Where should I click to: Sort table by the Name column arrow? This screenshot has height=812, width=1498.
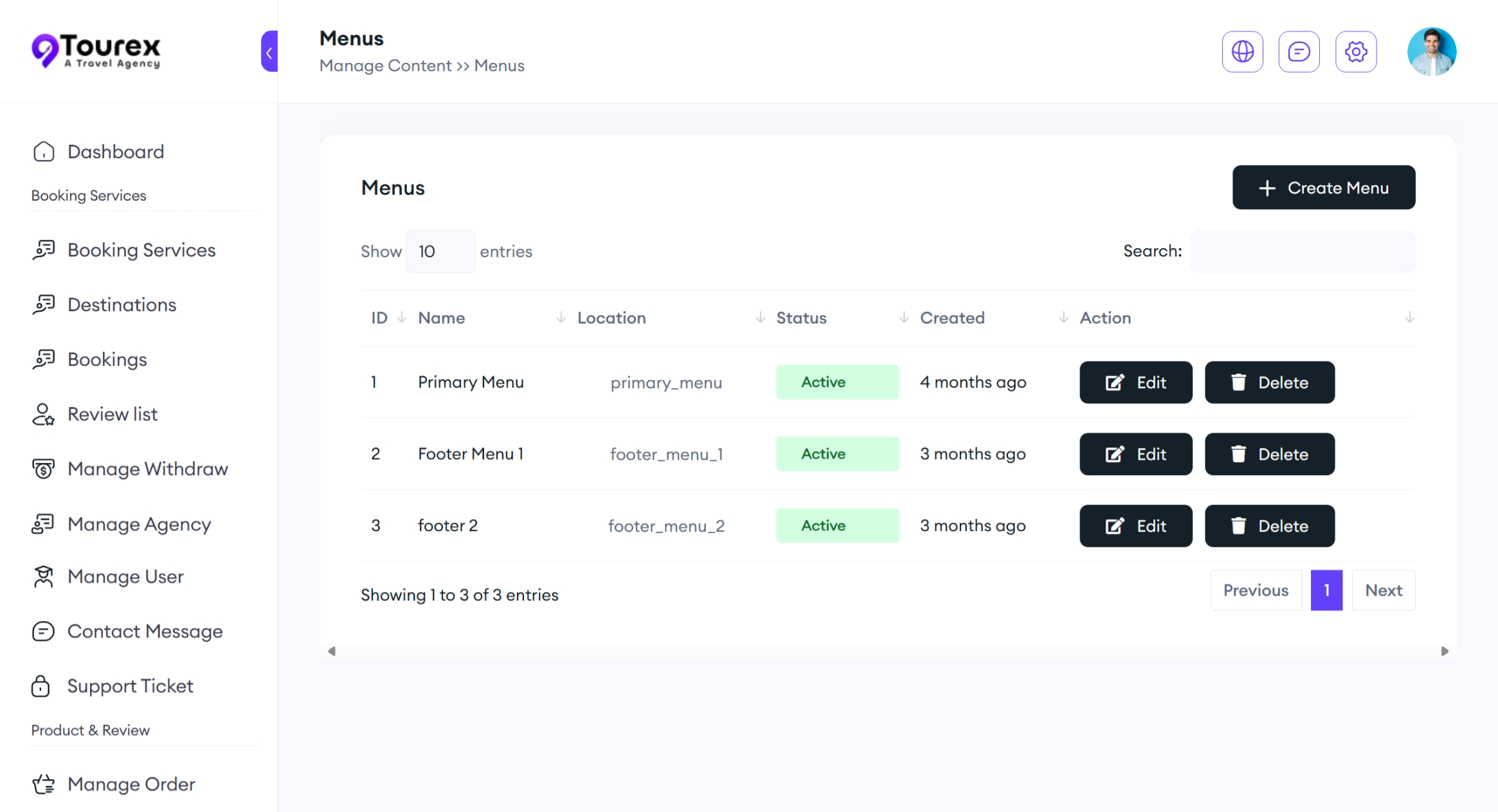(x=561, y=318)
